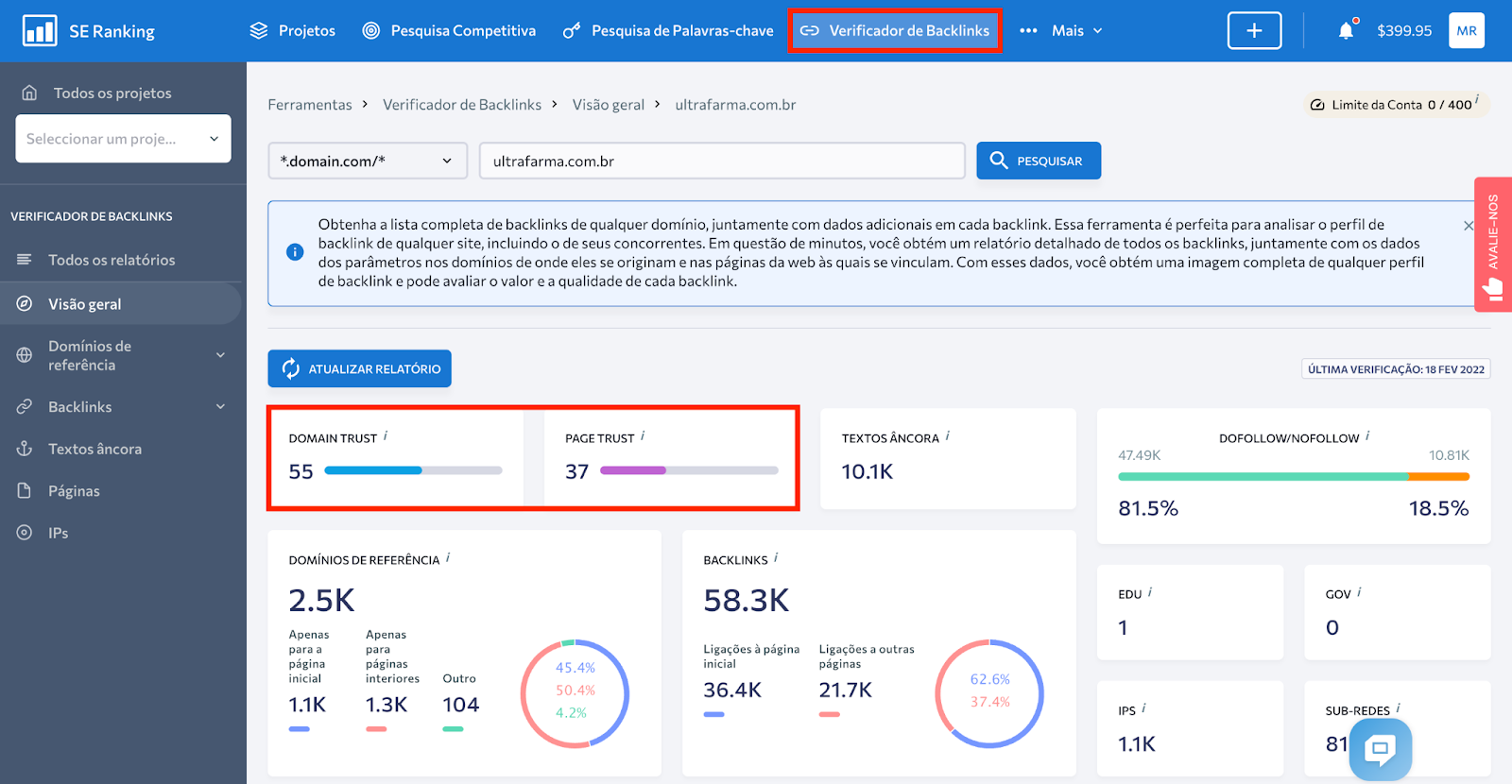The height and width of the screenshot is (784, 1512).
Task: Click the anchor icon for Textos âncora
Action: coord(25,449)
